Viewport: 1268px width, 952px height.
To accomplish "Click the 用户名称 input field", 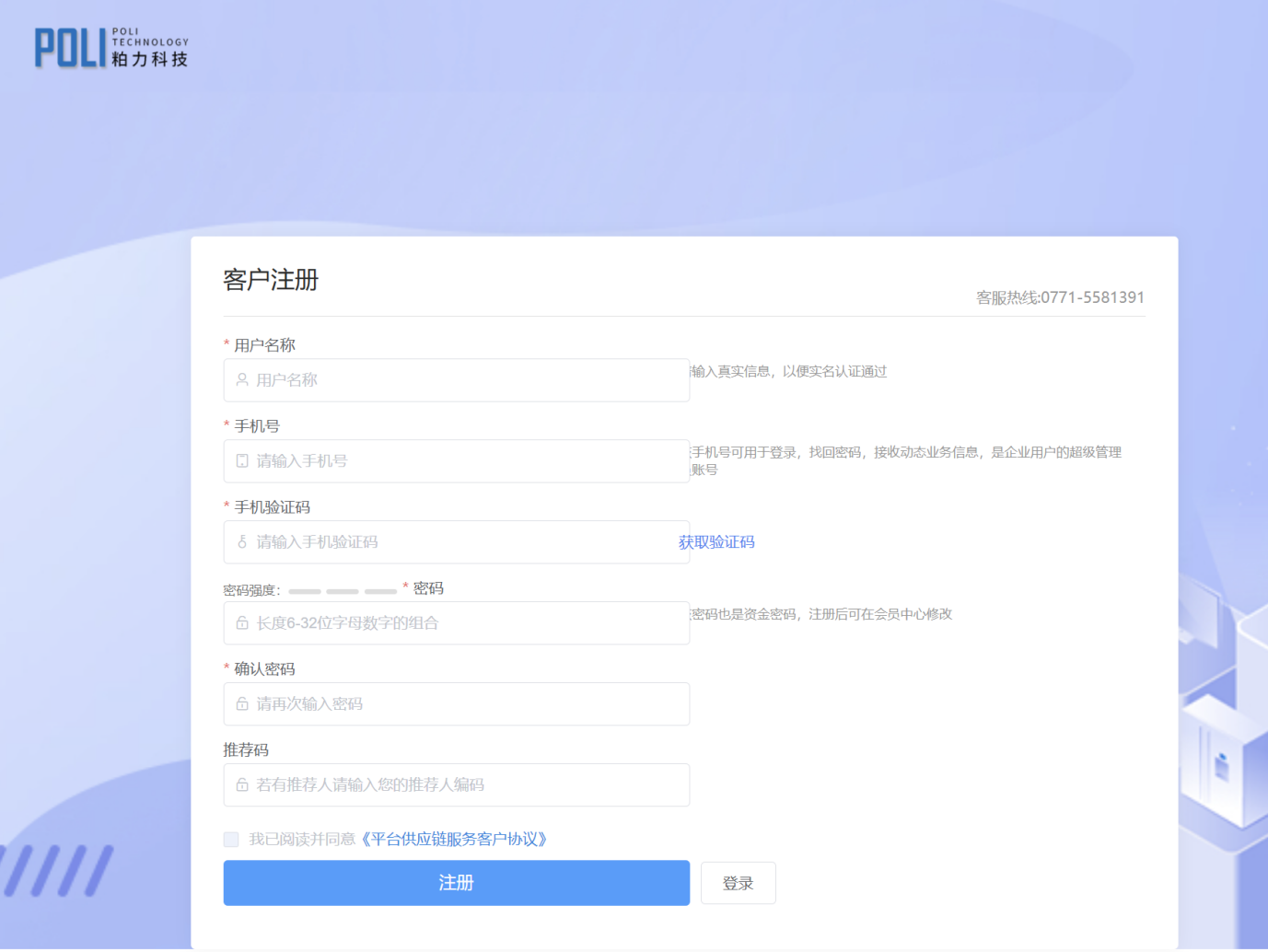I will pyautogui.click(x=456, y=379).
